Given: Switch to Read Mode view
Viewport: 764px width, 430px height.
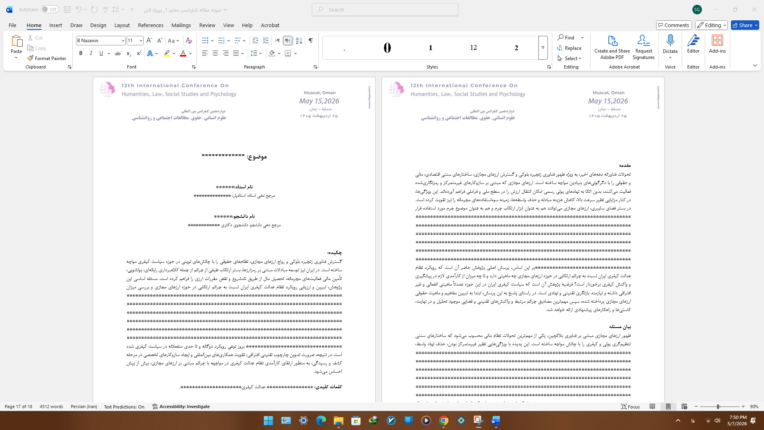Looking at the screenshot, I should [652, 407].
